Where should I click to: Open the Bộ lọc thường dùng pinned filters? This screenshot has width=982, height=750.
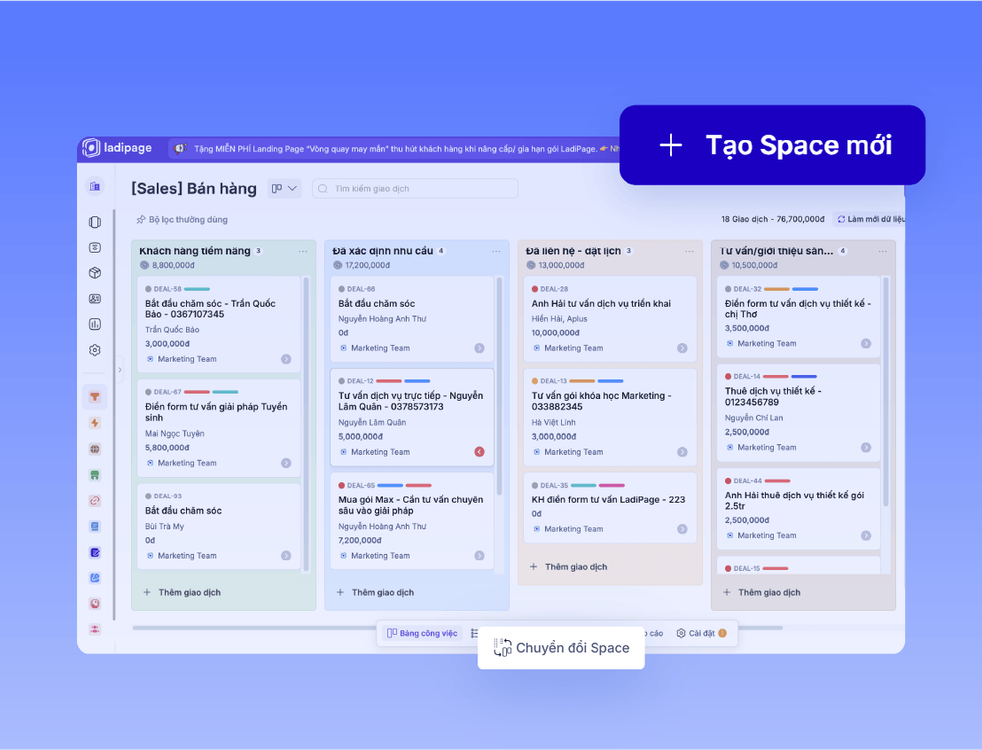182,220
